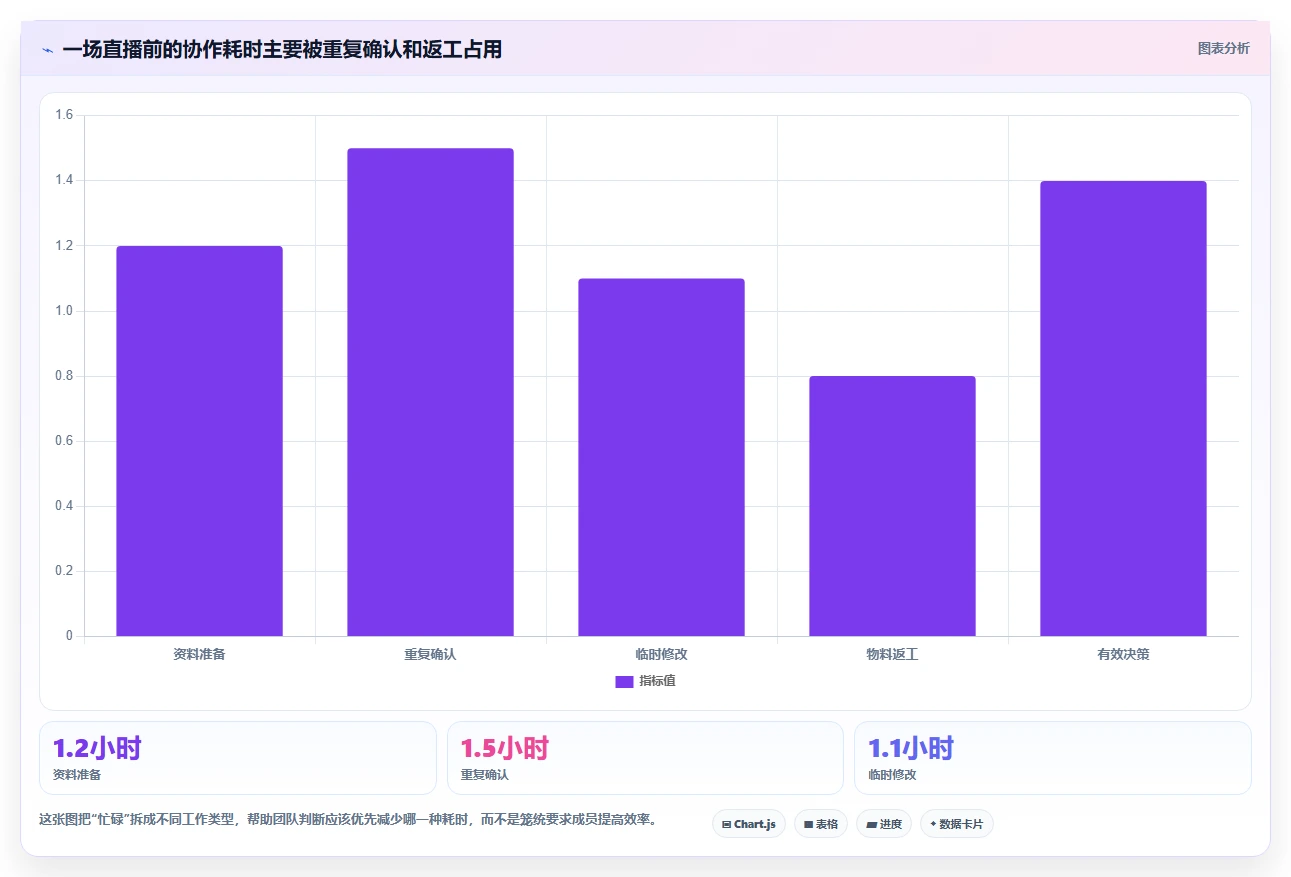Viewport: 1291px width, 877px height.
Task: Click the 重复确认 x-axis label
Action: [430, 655]
